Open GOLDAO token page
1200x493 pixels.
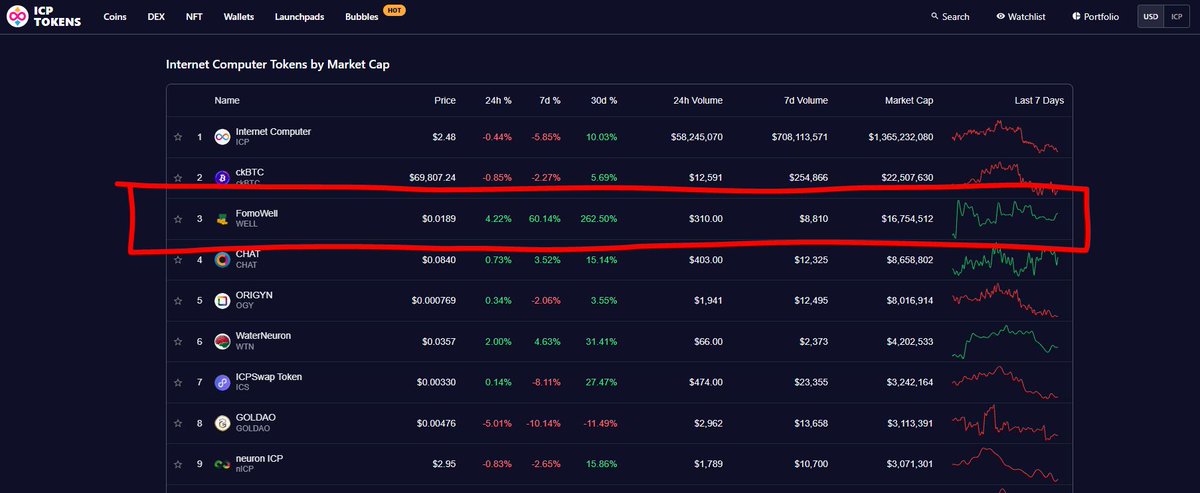pos(255,418)
